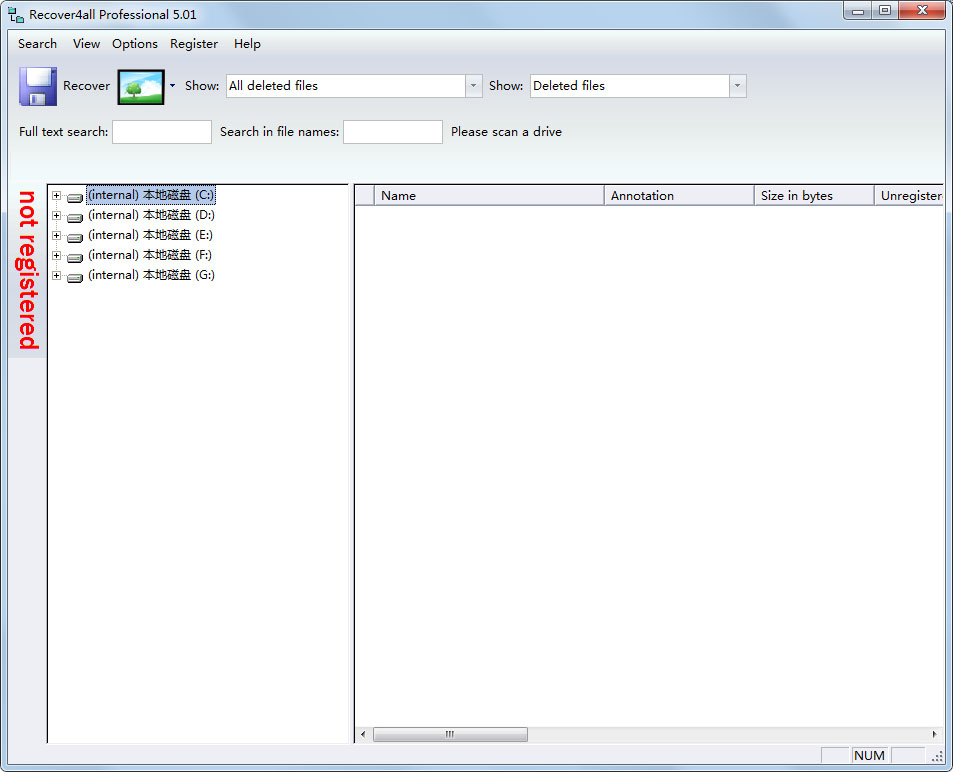Open the Help menu
Image resolution: width=953 pixels, height=772 pixels.
point(247,44)
